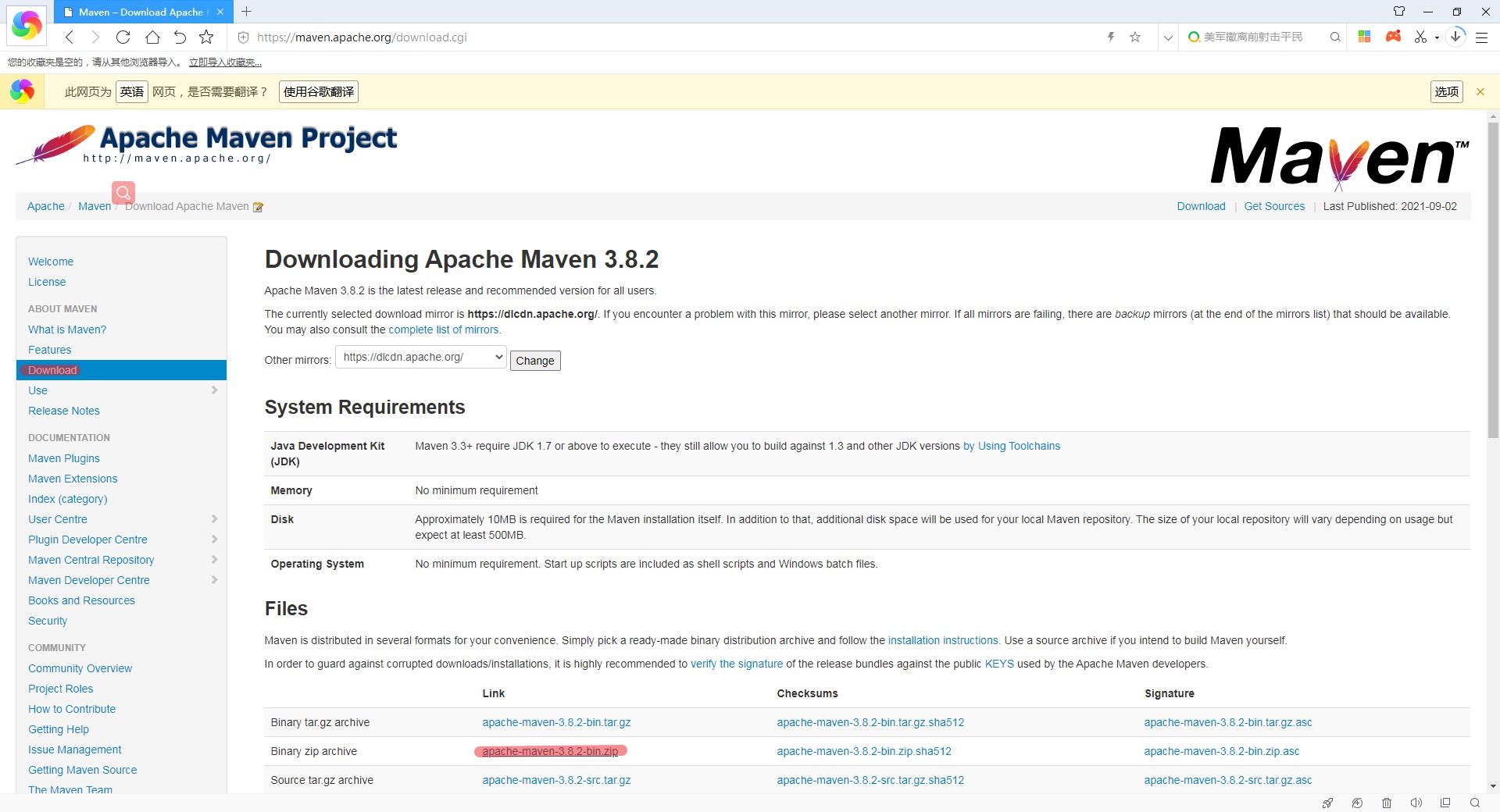
Task: Open the Other mirrors dropdown
Action: pyautogui.click(x=421, y=357)
